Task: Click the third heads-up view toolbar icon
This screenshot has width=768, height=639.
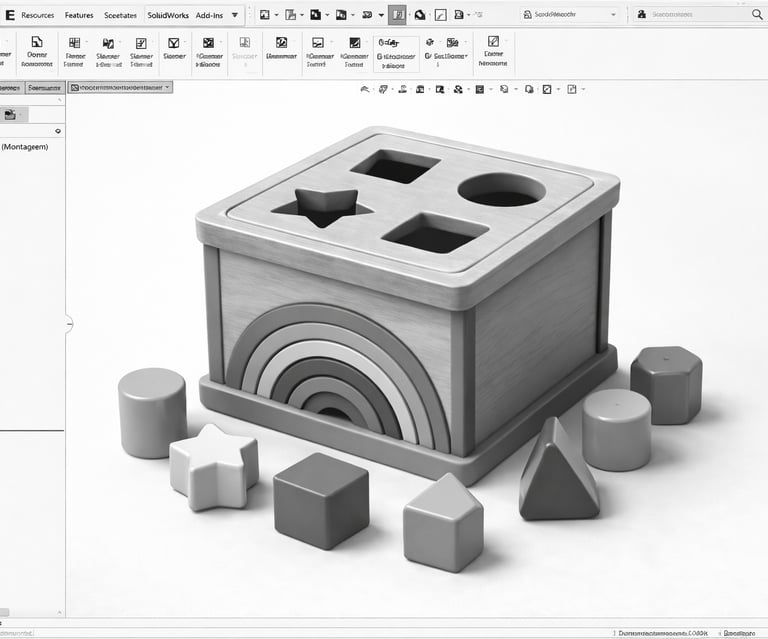Action: [x=403, y=89]
